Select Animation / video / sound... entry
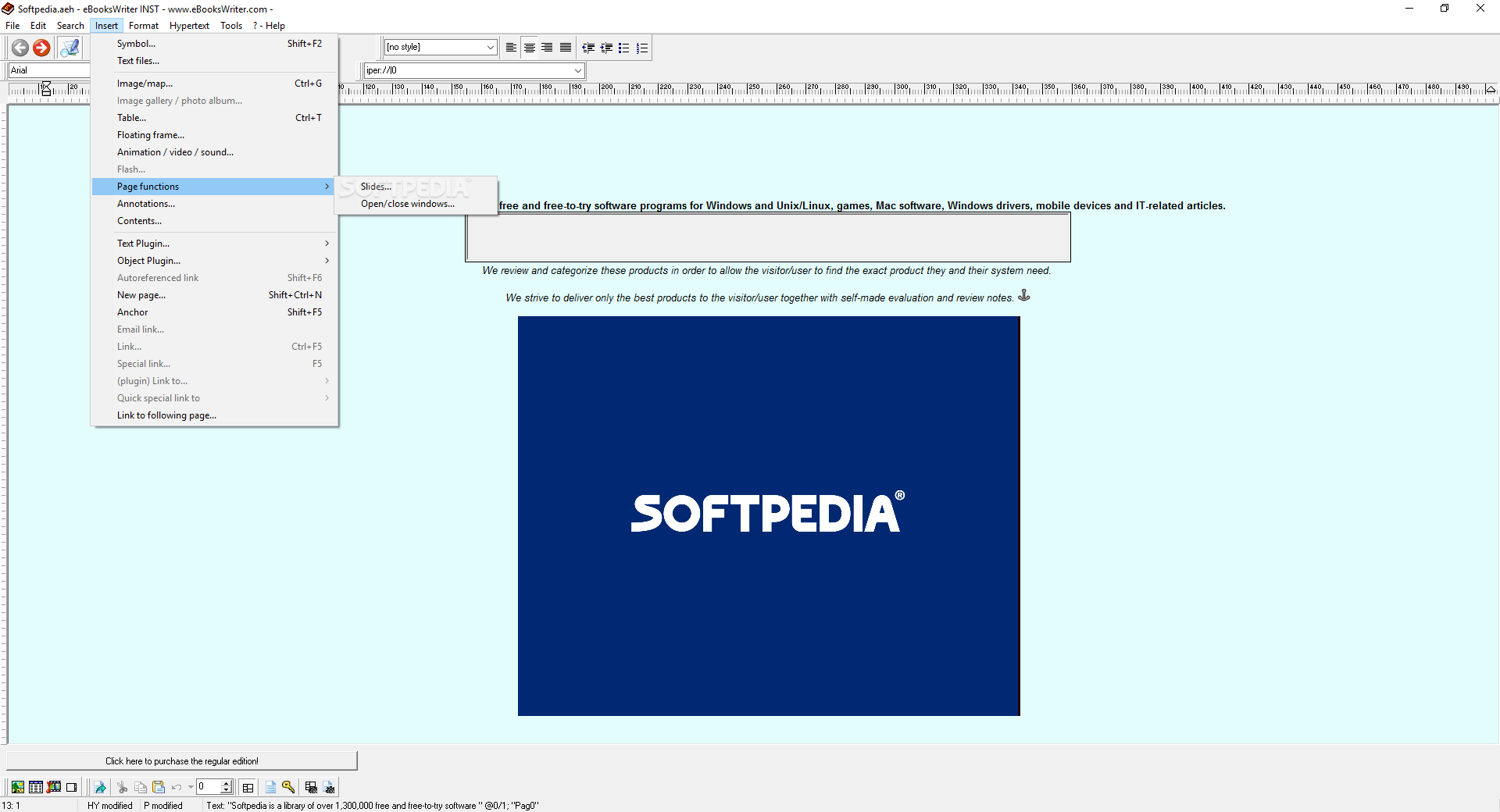The width and height of the screenshot is (1500, 812). pyautogui.click(x=215, y=152)
